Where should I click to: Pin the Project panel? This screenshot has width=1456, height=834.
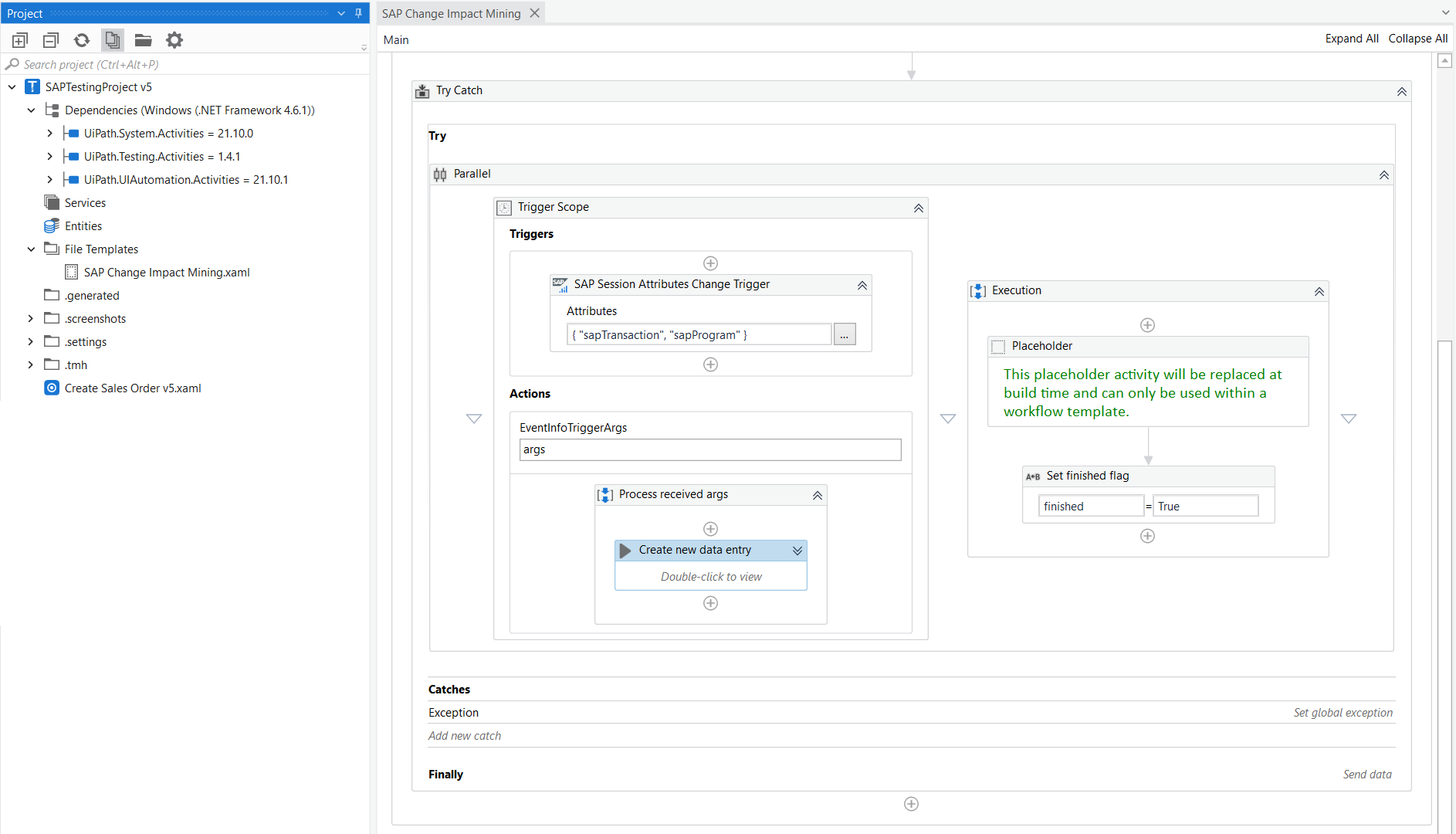pyautogui.click(x=358, y=13)
